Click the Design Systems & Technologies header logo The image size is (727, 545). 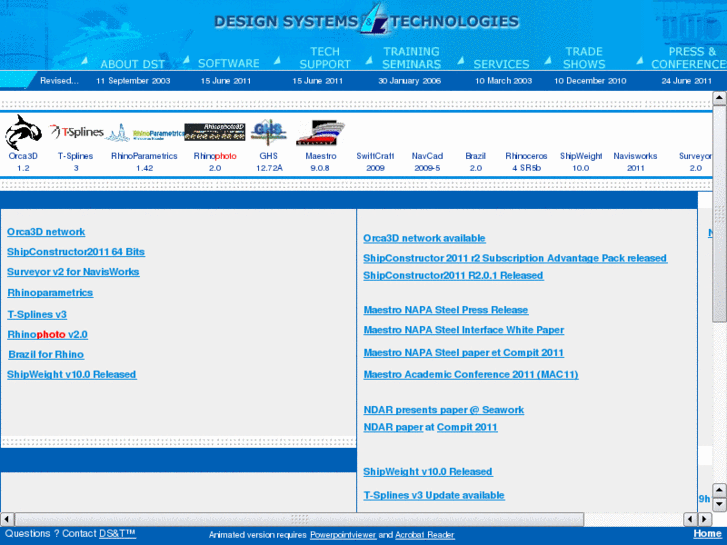[366, 20]
